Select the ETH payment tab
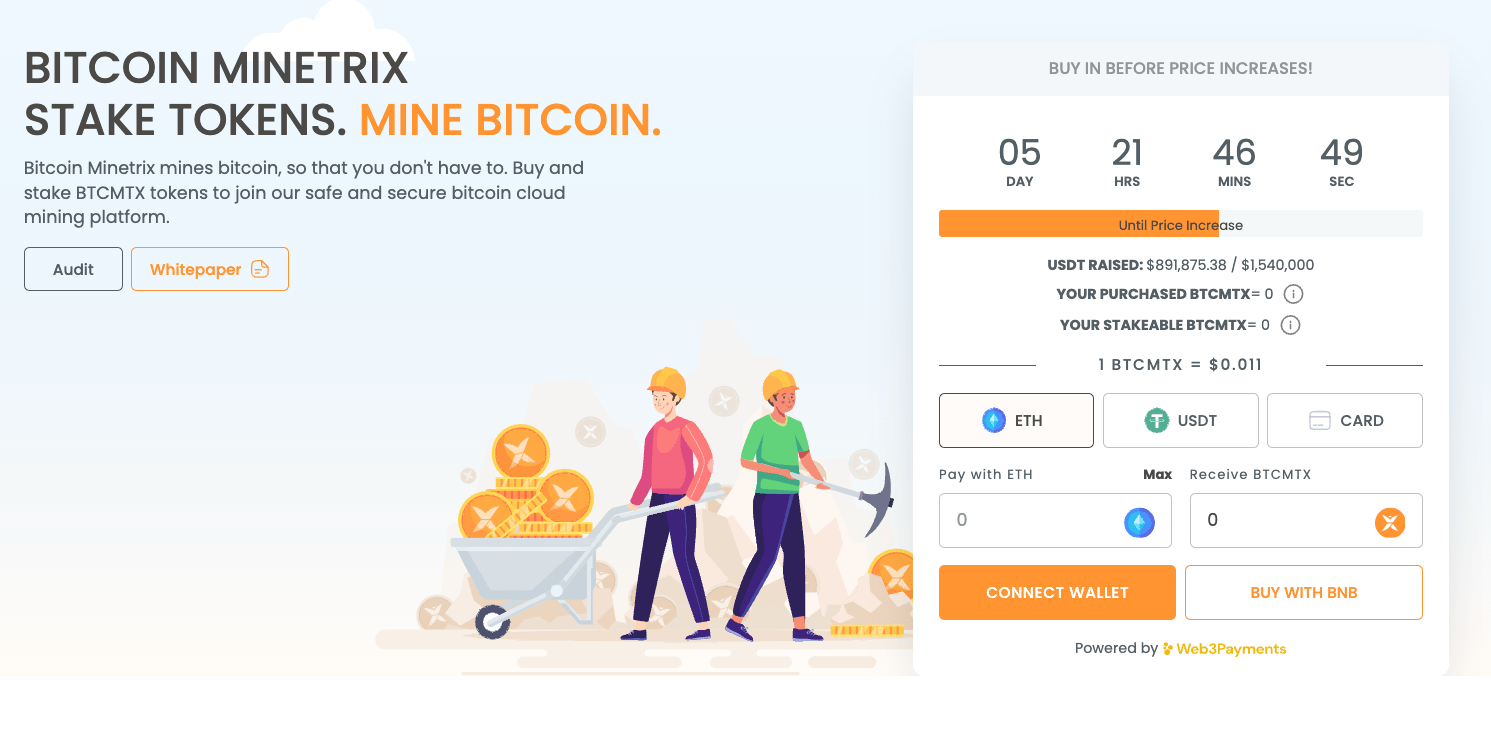 [x=1016, y=420]
